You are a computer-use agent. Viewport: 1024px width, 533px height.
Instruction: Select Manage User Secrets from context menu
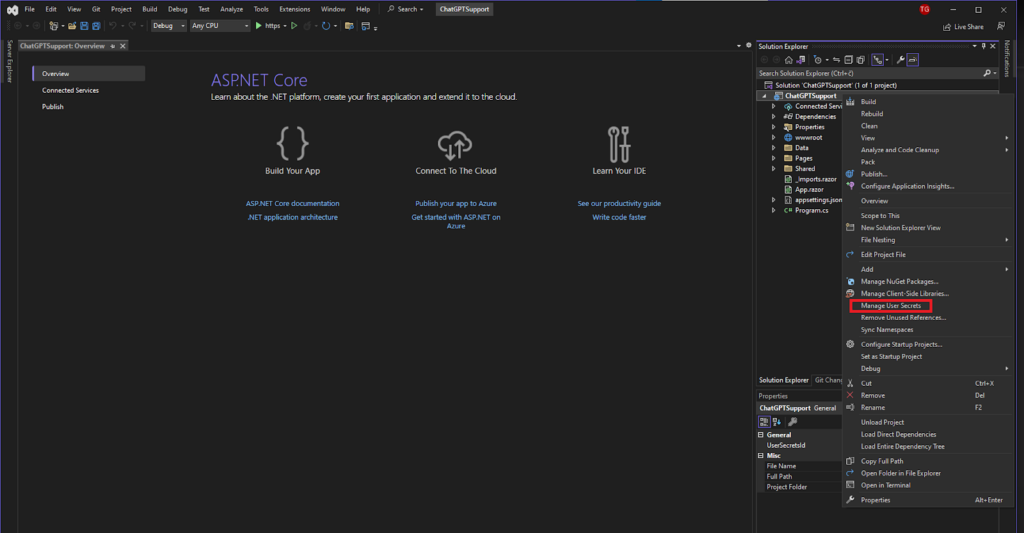pyautogui.click(x=890, y=306)
